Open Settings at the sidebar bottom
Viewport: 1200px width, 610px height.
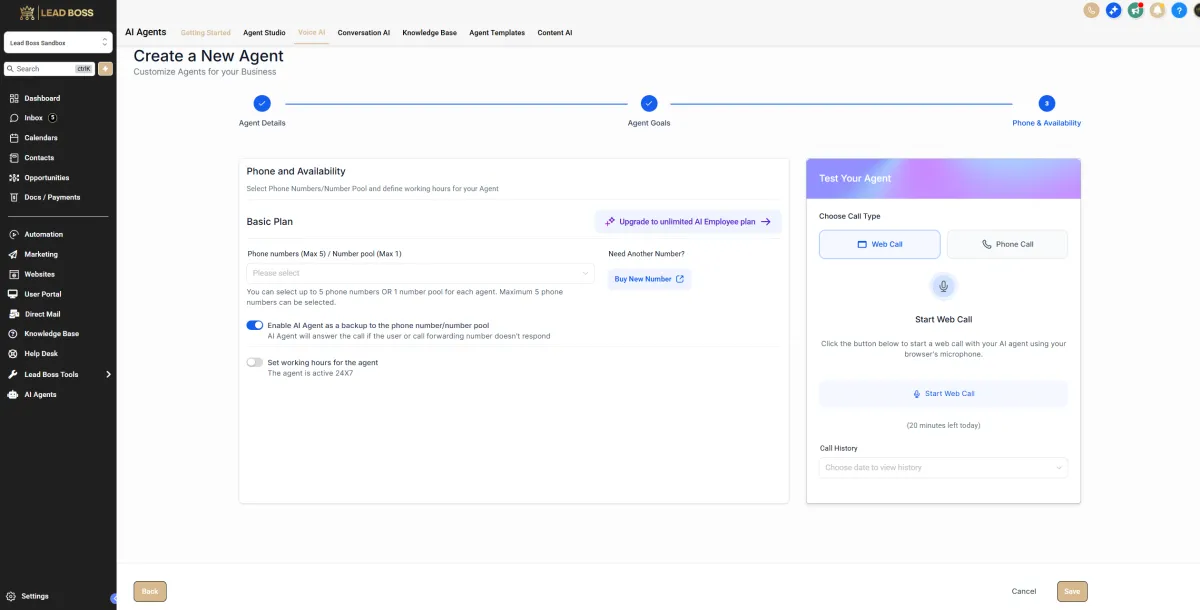(35, 596)
